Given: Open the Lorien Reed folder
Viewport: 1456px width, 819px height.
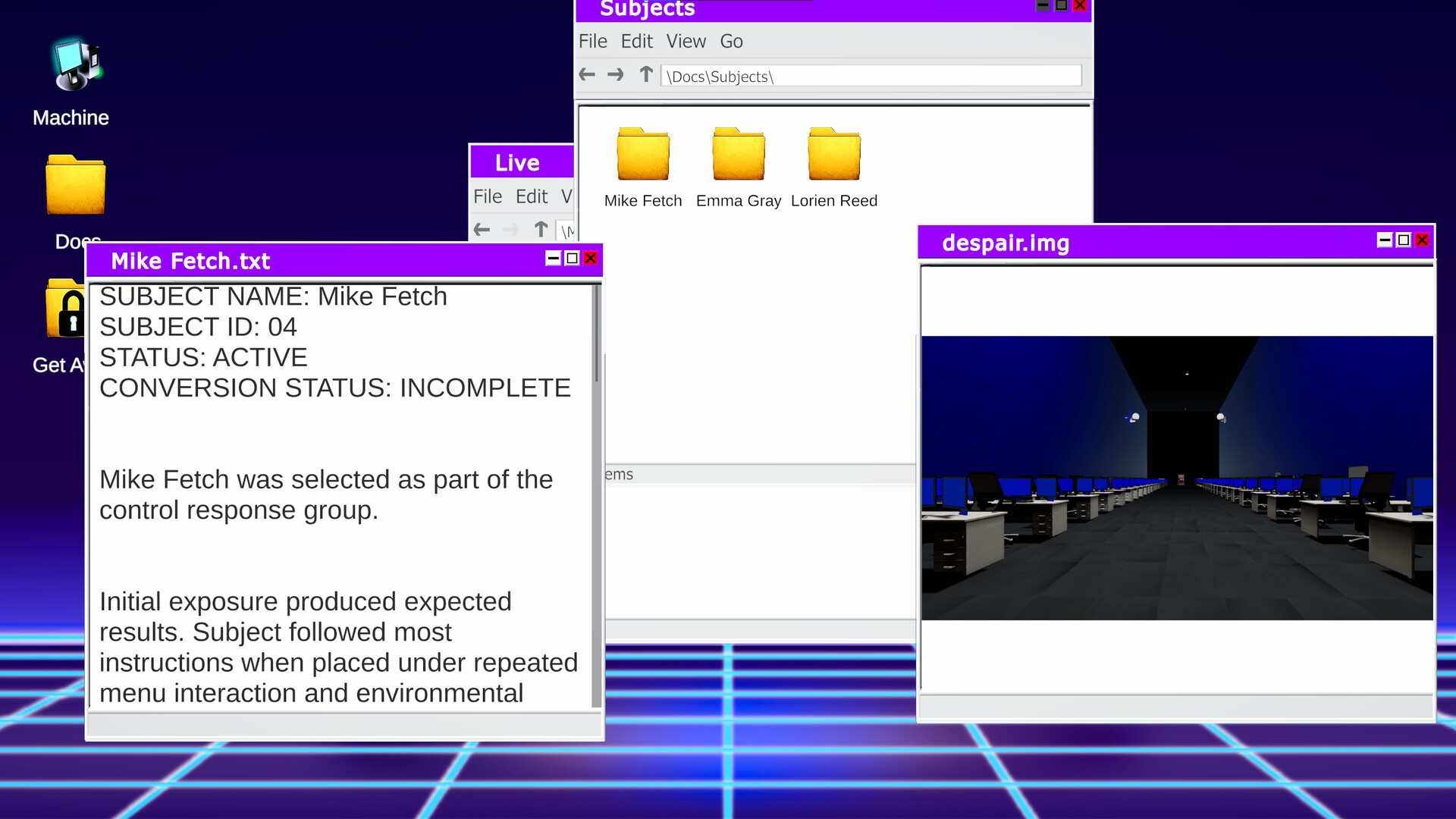Looking at the screenshot, I should tap(834, 154).
